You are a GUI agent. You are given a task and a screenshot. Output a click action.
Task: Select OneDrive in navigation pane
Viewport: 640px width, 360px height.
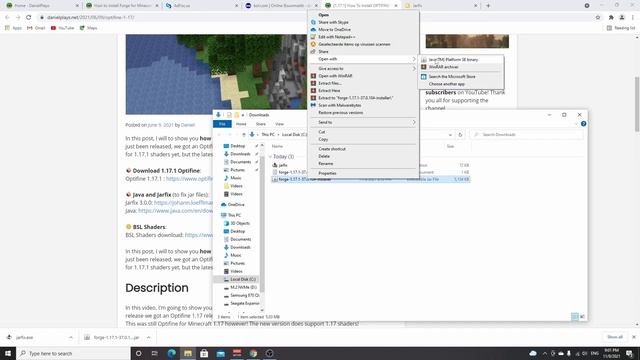tap(236, 204)
